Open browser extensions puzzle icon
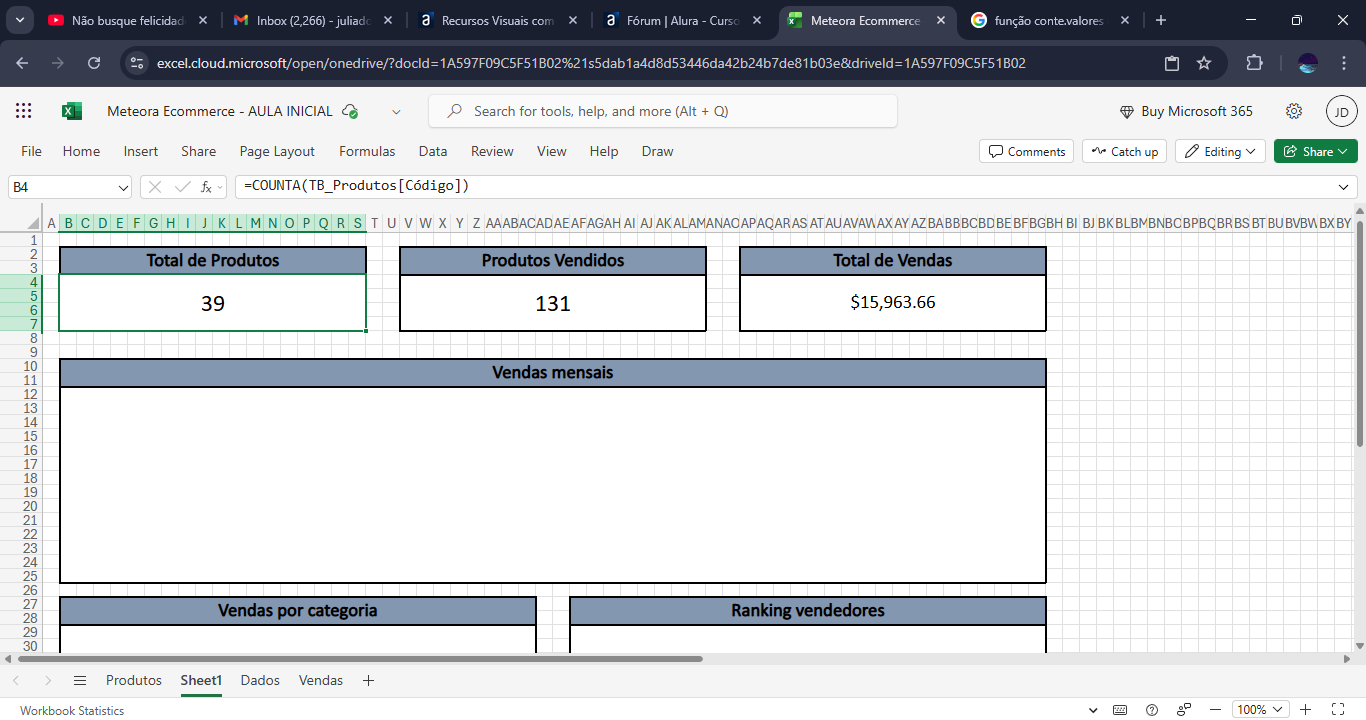This screenshot has width=1366, height=720. pos(1254,63)
